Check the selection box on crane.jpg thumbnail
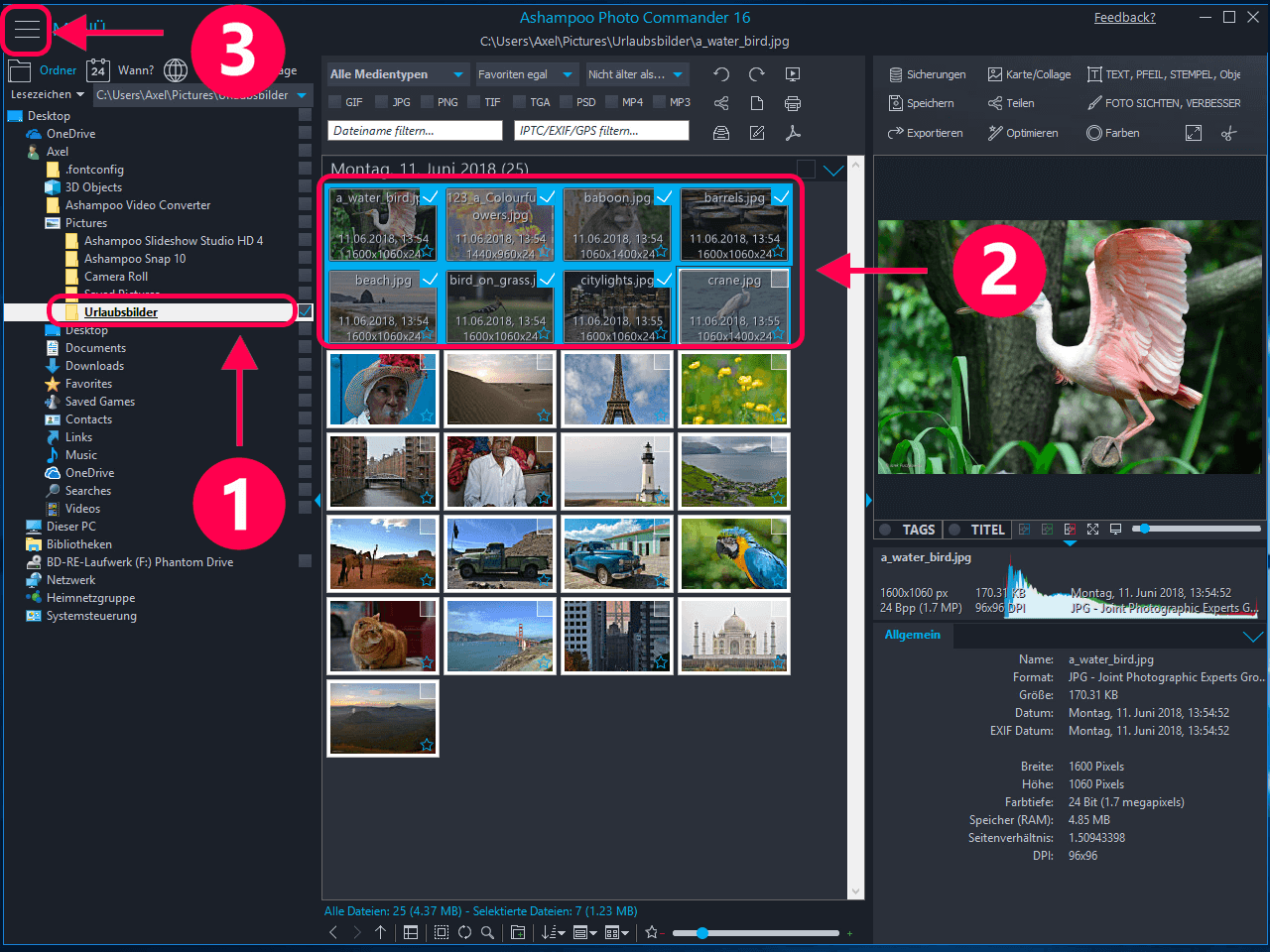The height and width of the screenshot is (952, 1270). (x=780, y=280)
